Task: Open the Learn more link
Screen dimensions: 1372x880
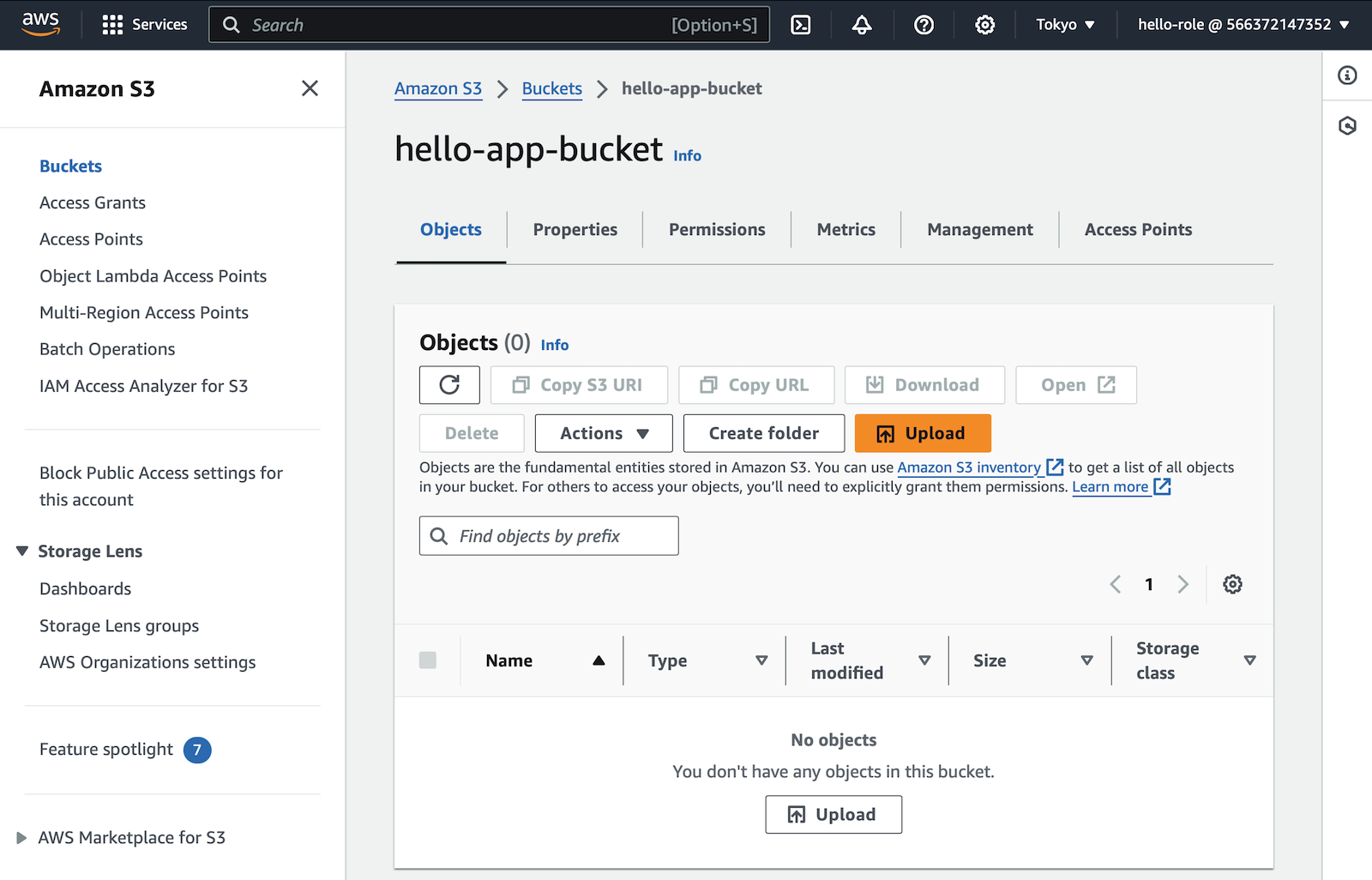Action: click(x=1110, y=487)
